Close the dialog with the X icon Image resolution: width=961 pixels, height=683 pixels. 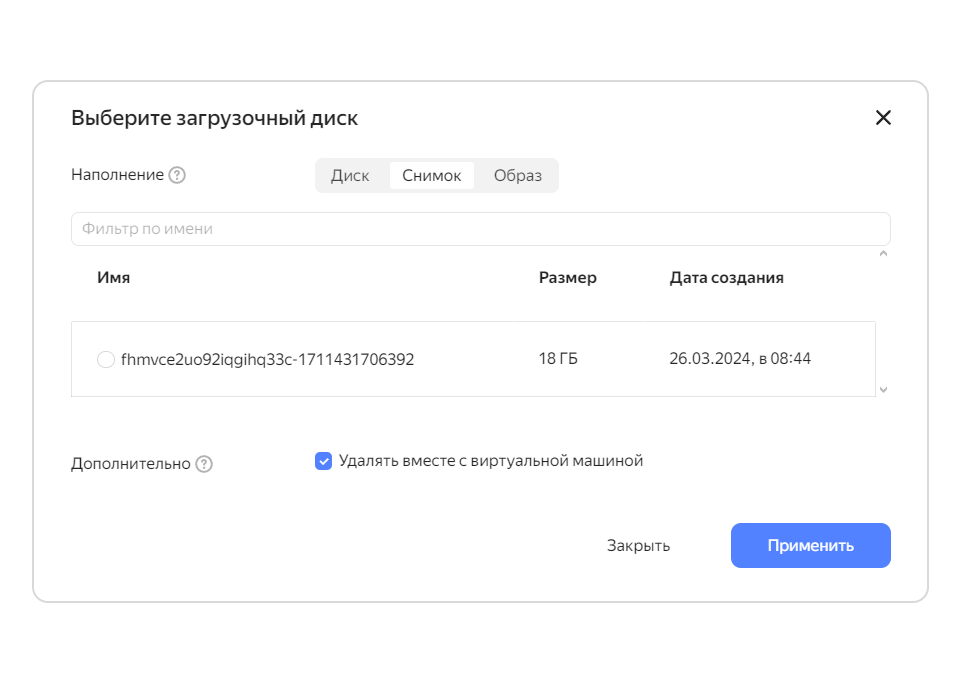point(883,118)
